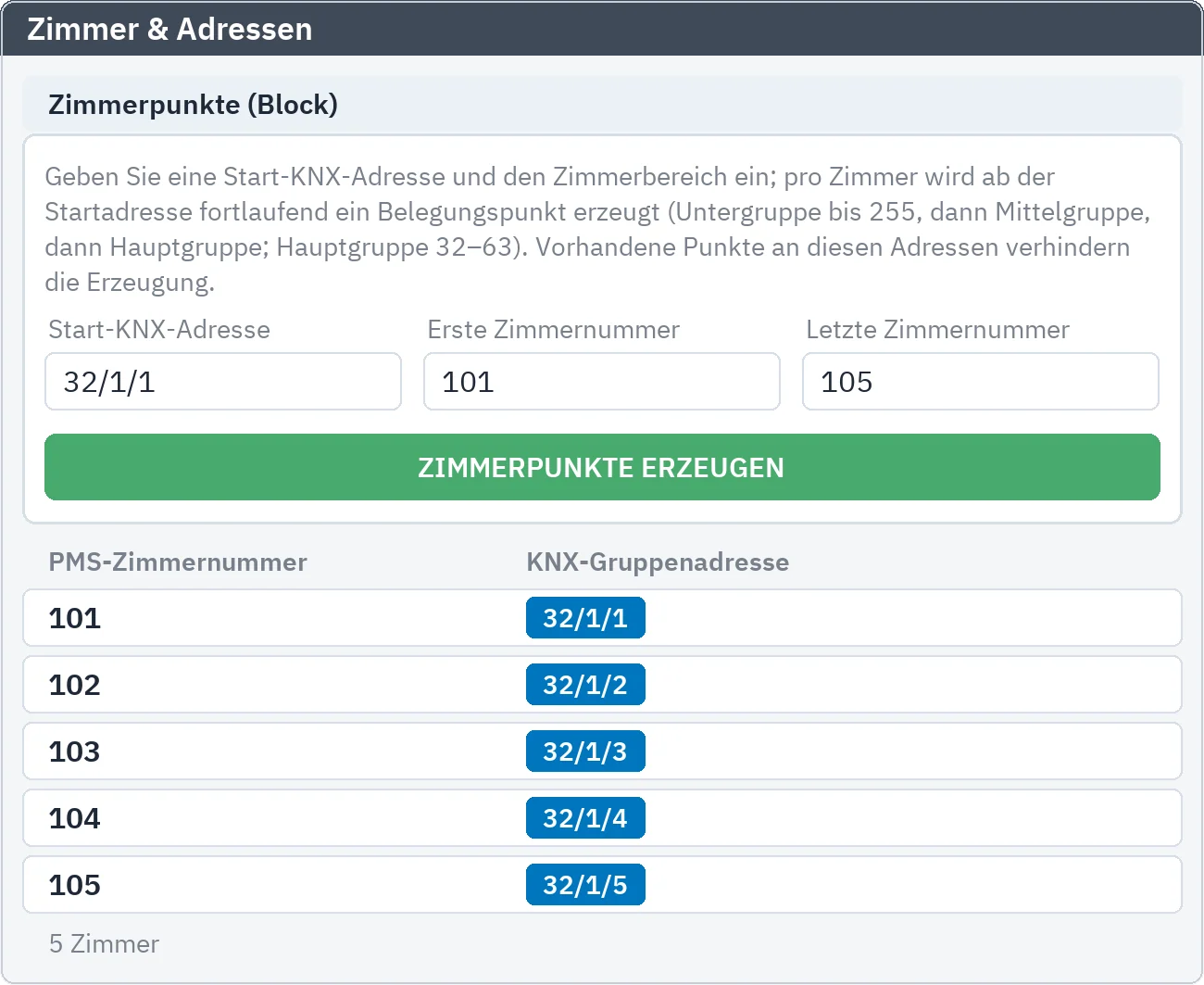This screenshot has width=1204, height=985.
Task: Select room row 101
Action: tap(602, 618)
